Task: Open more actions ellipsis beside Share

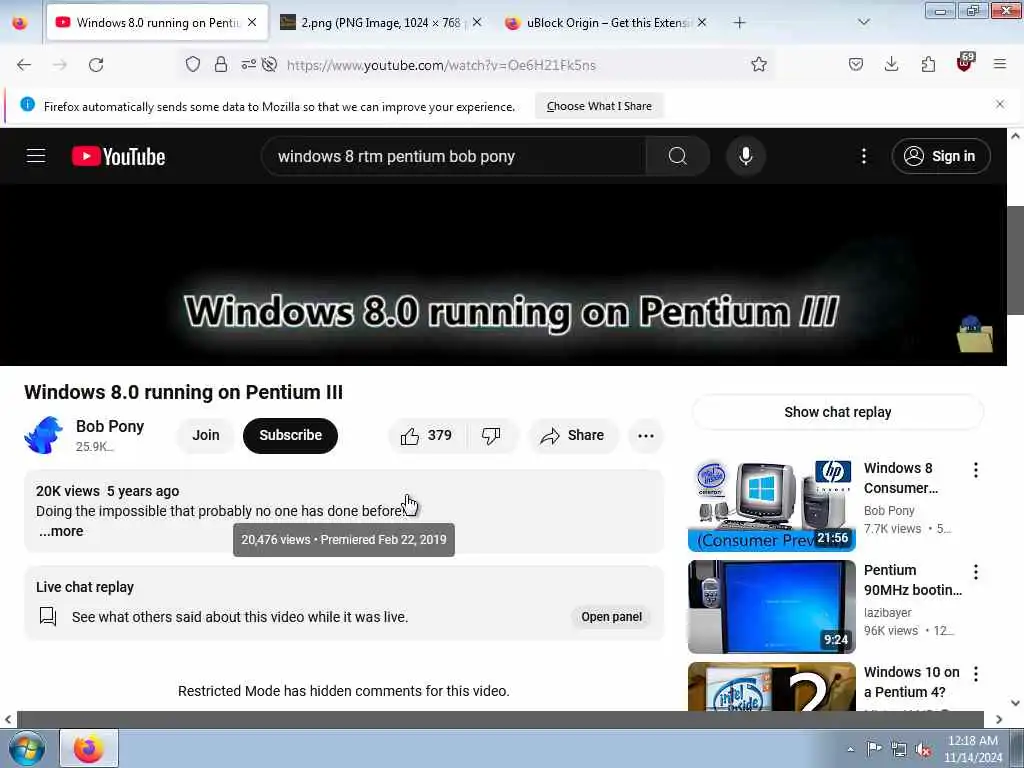Action: pyautogui.click(x=646, y=436)
